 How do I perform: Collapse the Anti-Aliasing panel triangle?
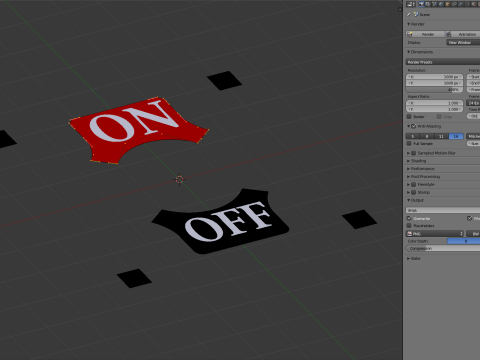coord(409,126)
